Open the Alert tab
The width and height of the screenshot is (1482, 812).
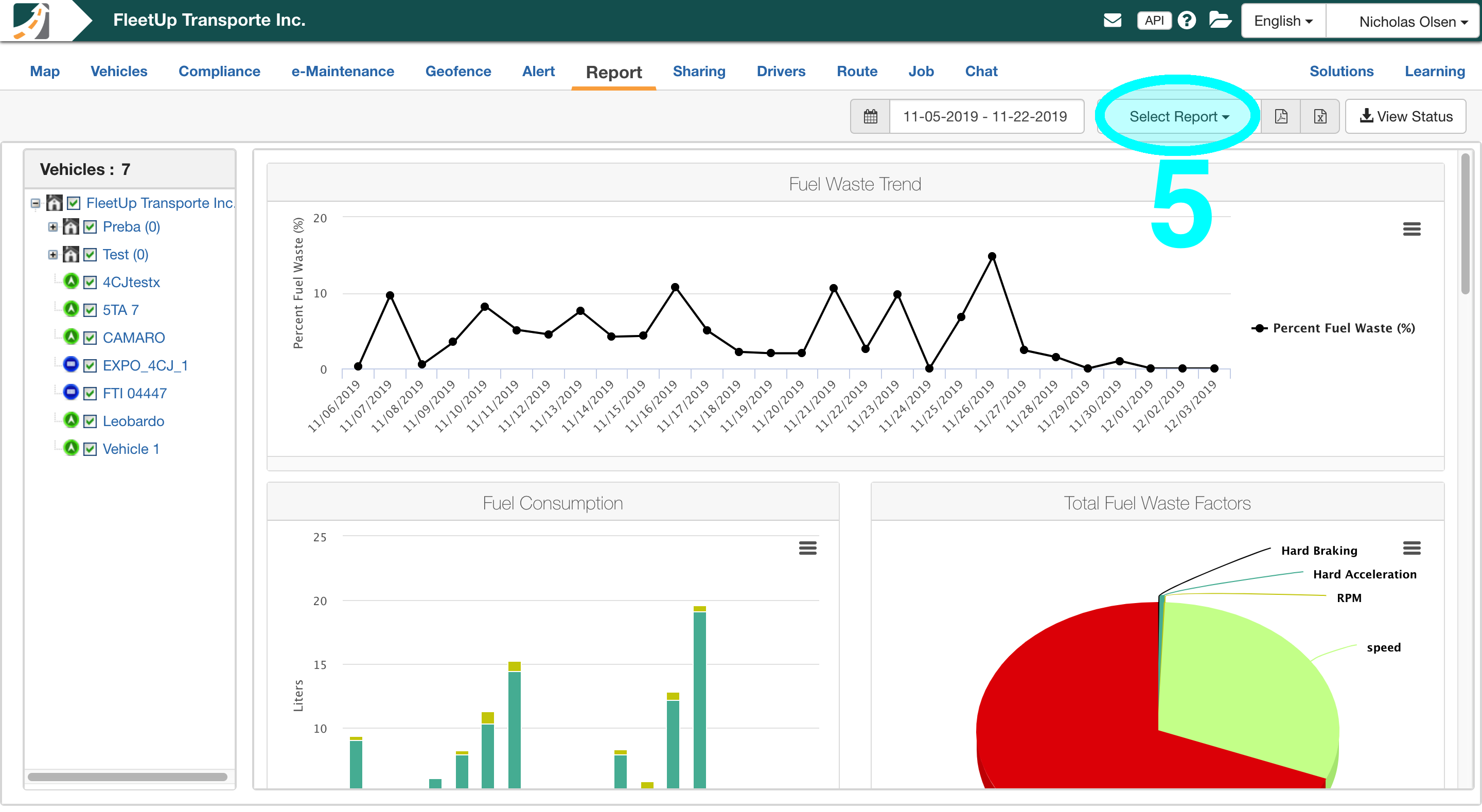tap(538, 71)
